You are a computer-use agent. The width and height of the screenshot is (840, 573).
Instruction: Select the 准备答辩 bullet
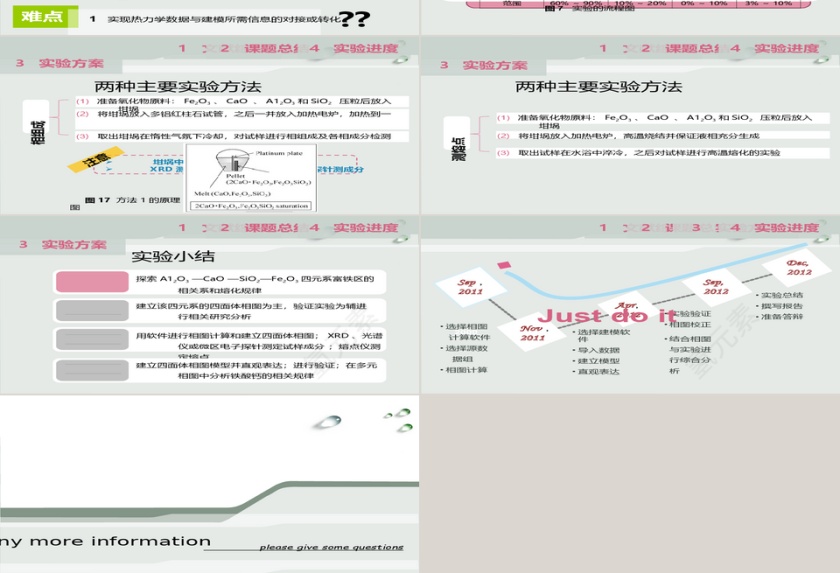tap(779, 316)
